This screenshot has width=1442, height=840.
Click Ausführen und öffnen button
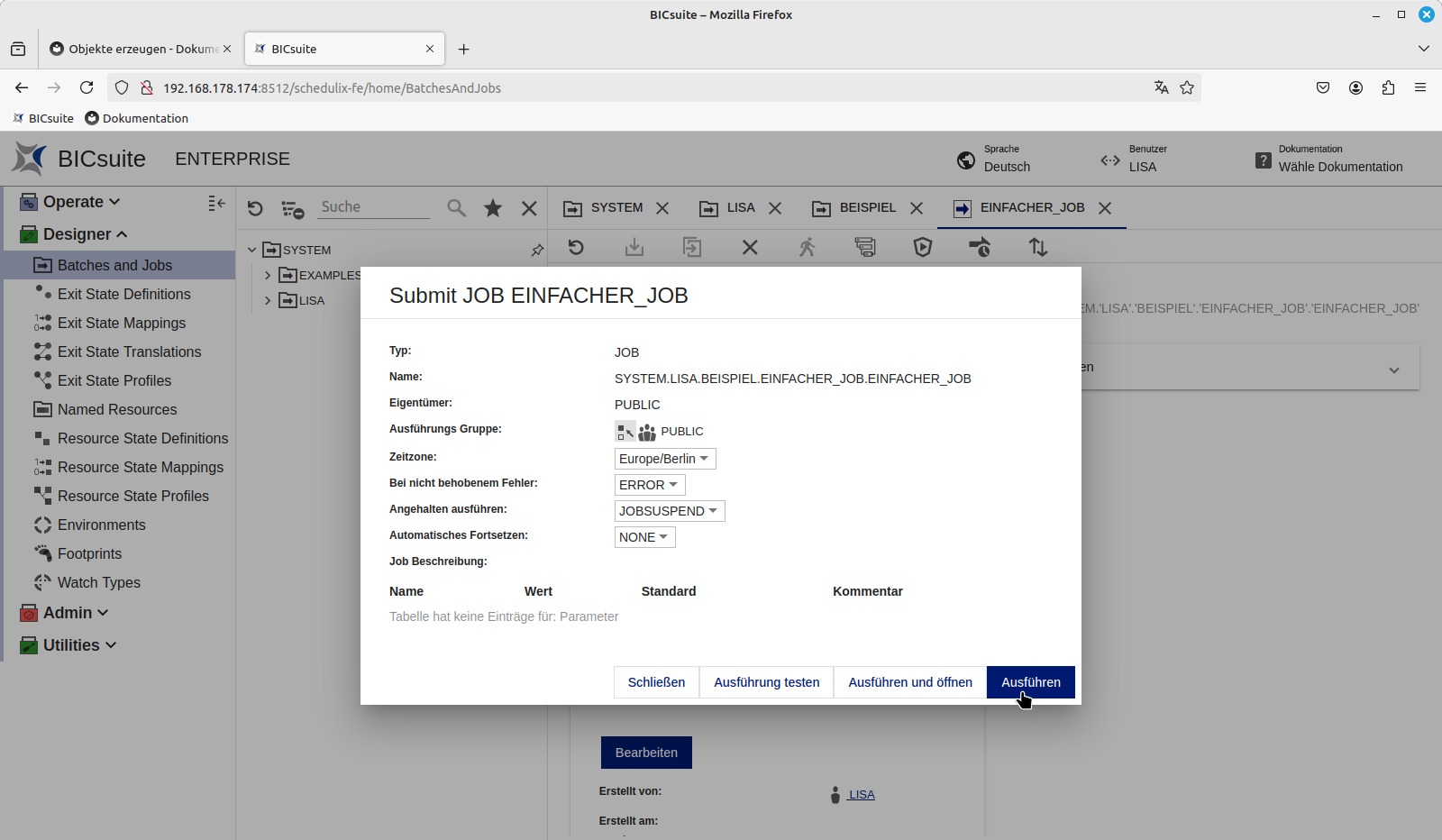909,682
